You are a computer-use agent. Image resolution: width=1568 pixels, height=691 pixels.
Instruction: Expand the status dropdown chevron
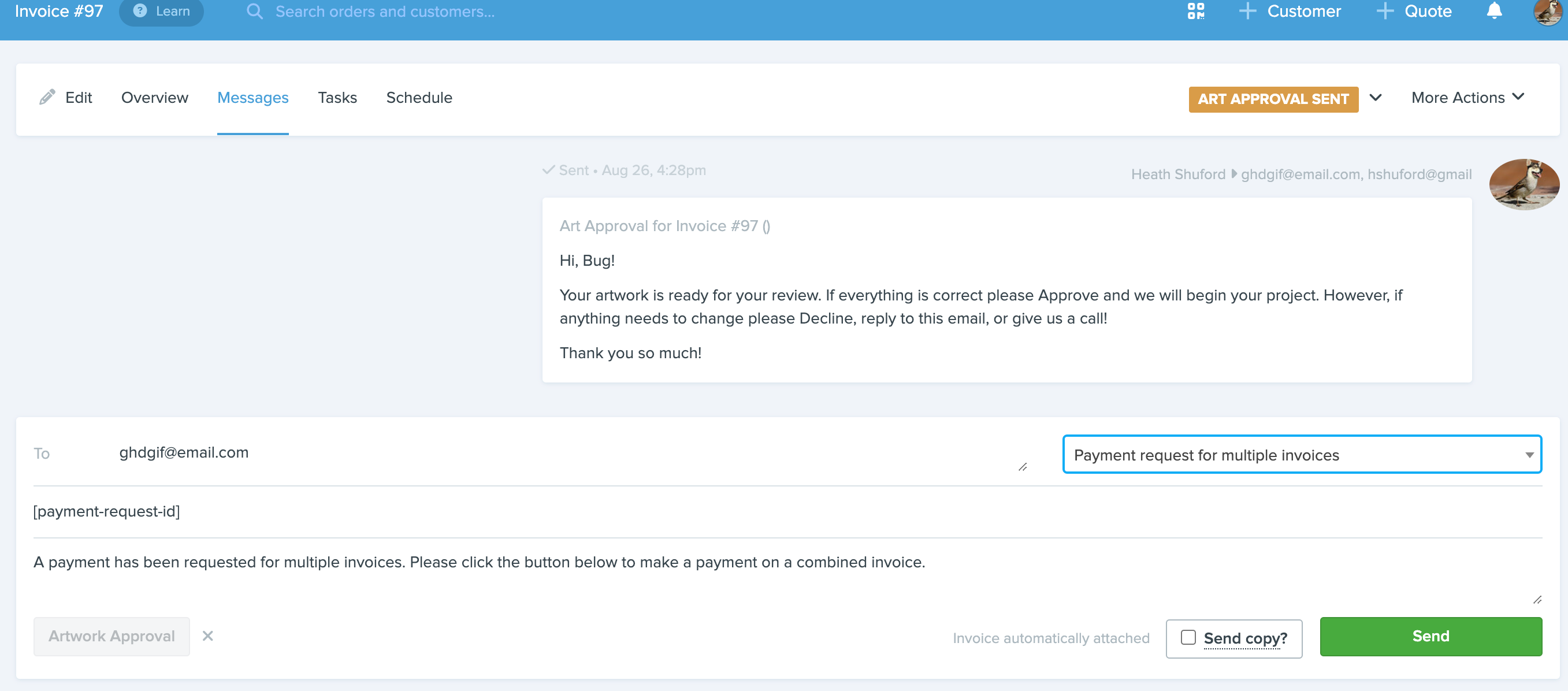1375,98
